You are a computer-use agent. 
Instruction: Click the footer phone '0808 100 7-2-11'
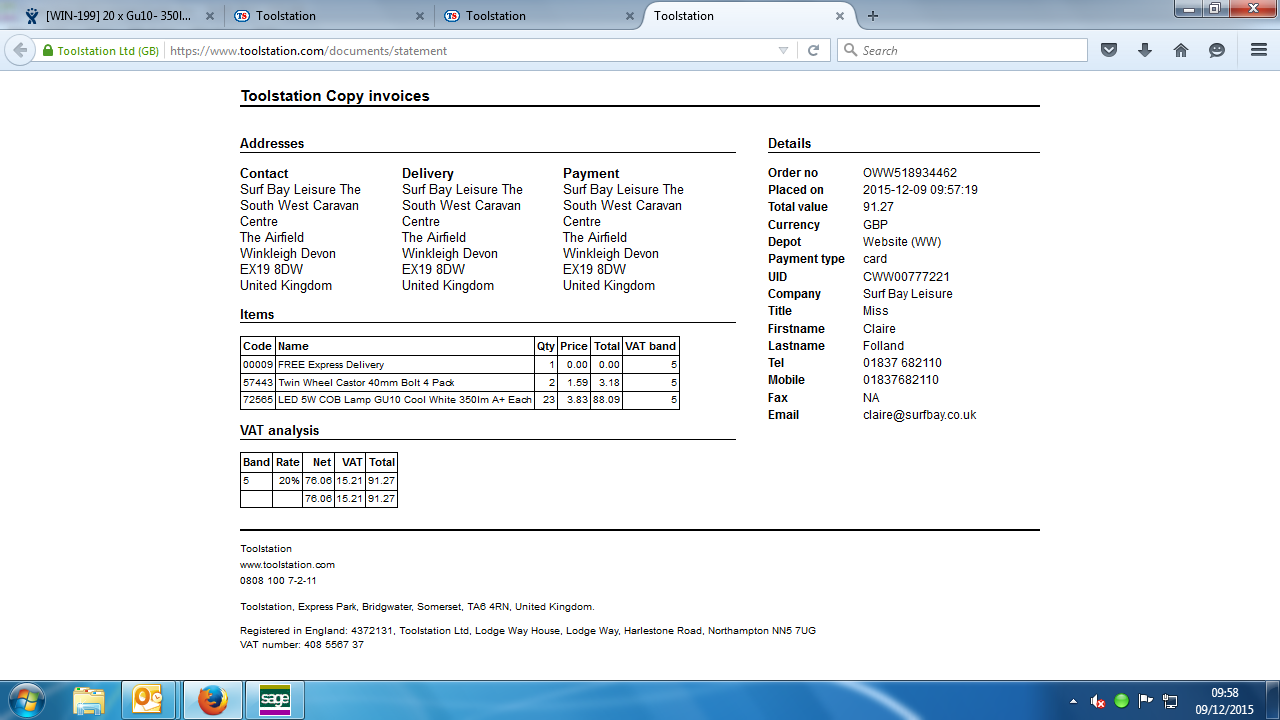[x=278, y=581]
